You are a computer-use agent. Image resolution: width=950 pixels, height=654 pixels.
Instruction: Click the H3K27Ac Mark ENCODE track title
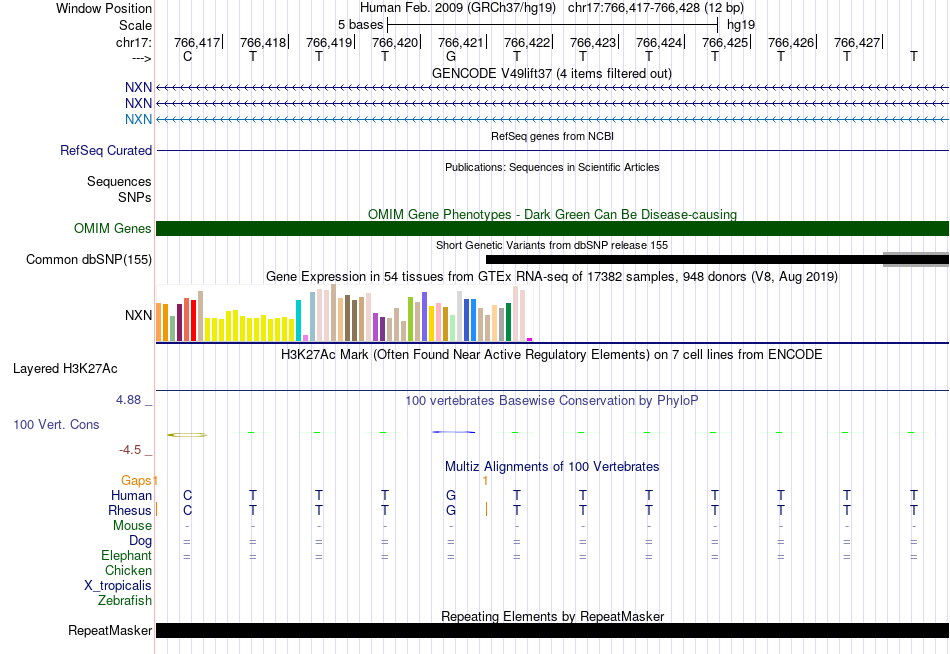[552, 355]
